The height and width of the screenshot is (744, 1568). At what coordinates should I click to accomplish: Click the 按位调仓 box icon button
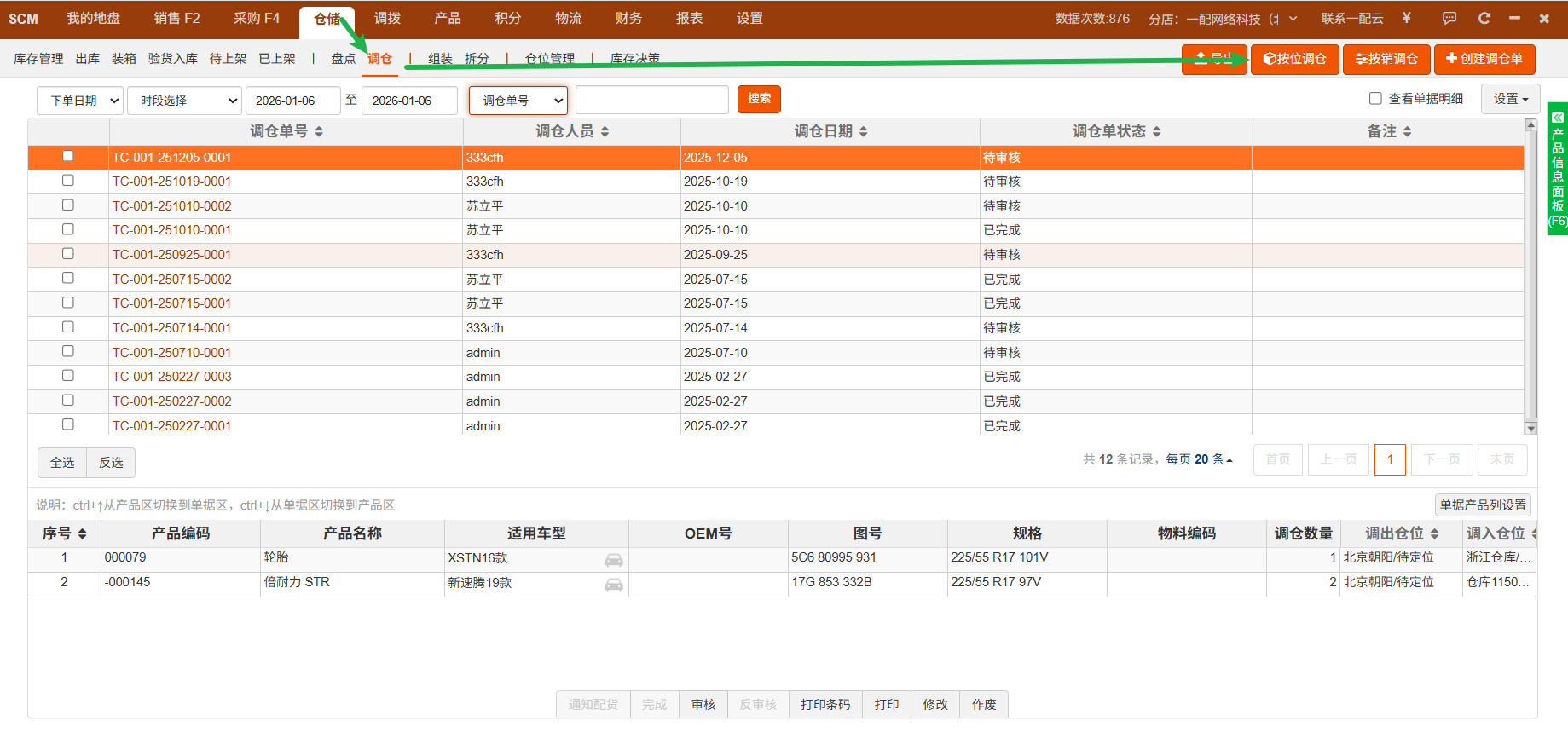(x=1294, y=59)
